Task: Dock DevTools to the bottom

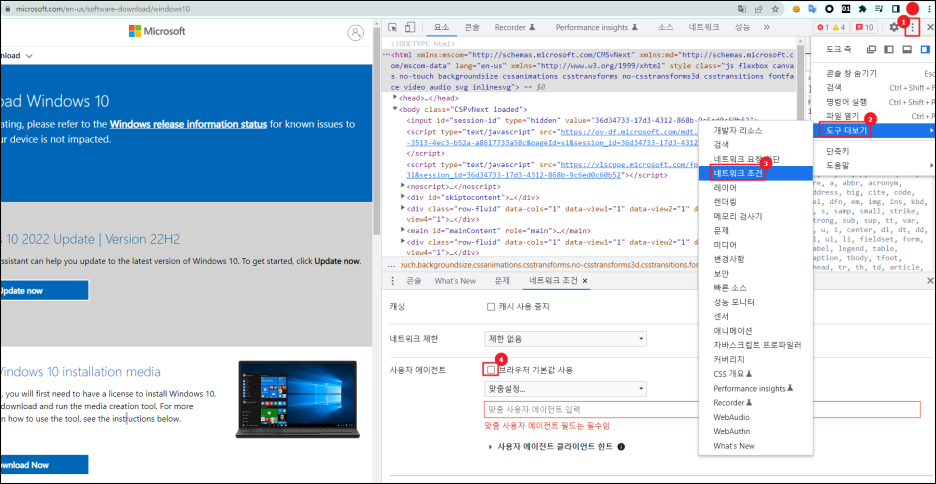Action: [907, 50]
